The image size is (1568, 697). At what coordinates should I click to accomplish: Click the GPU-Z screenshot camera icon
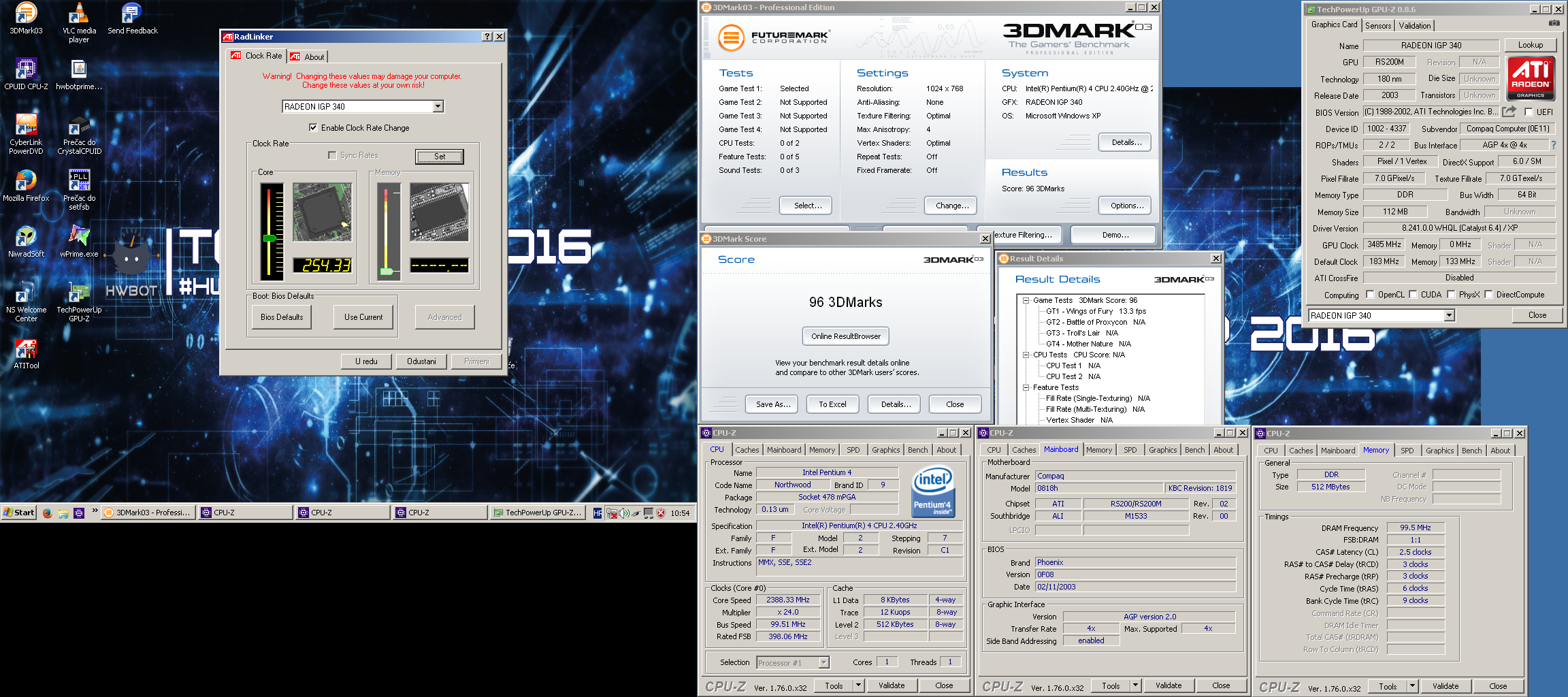[1554, 23]
